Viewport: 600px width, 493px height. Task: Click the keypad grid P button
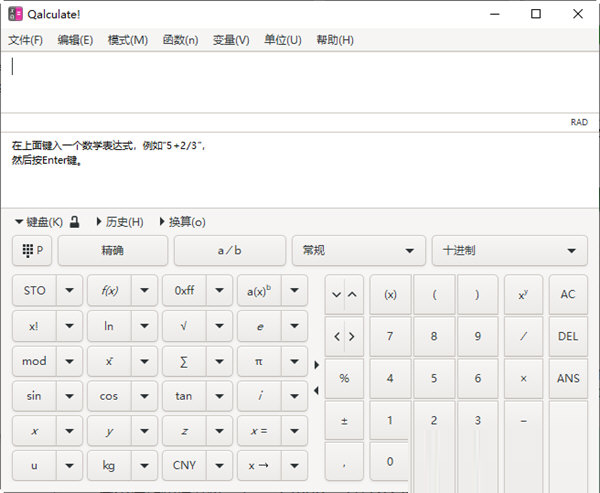coord(32,251)
